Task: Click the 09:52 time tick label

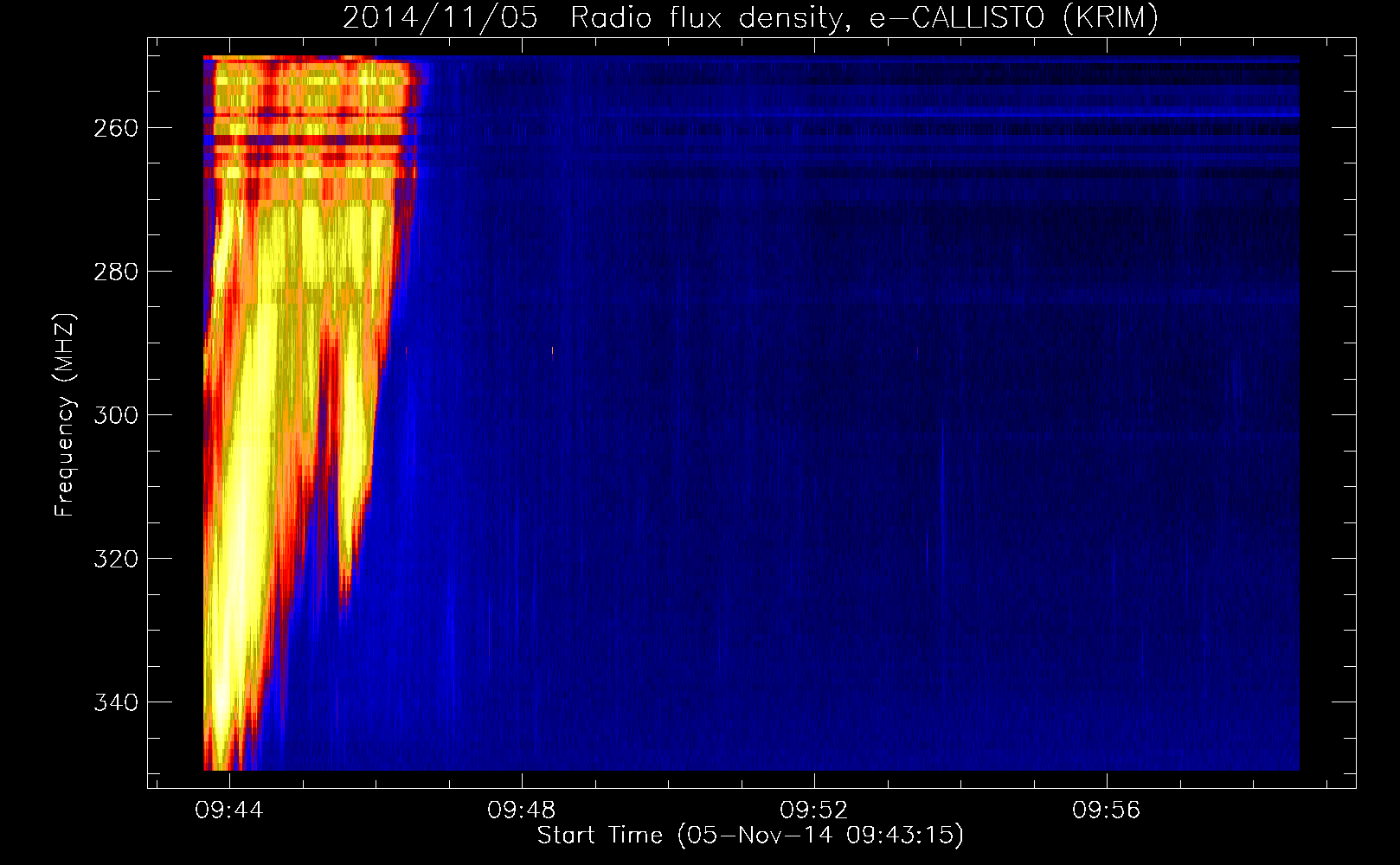Action: pos(814,811)
